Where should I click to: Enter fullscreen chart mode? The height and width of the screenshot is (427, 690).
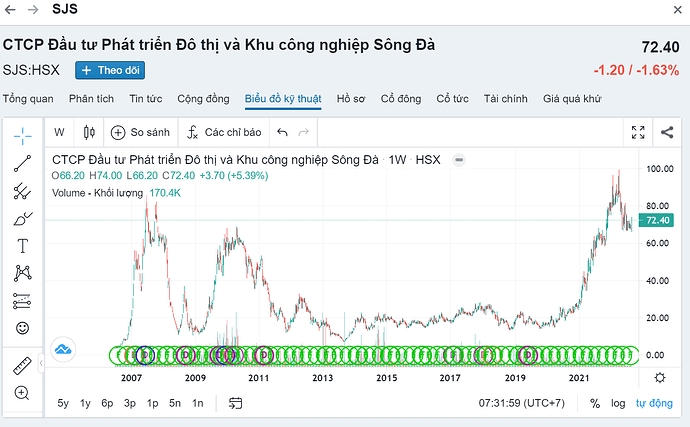638,132
